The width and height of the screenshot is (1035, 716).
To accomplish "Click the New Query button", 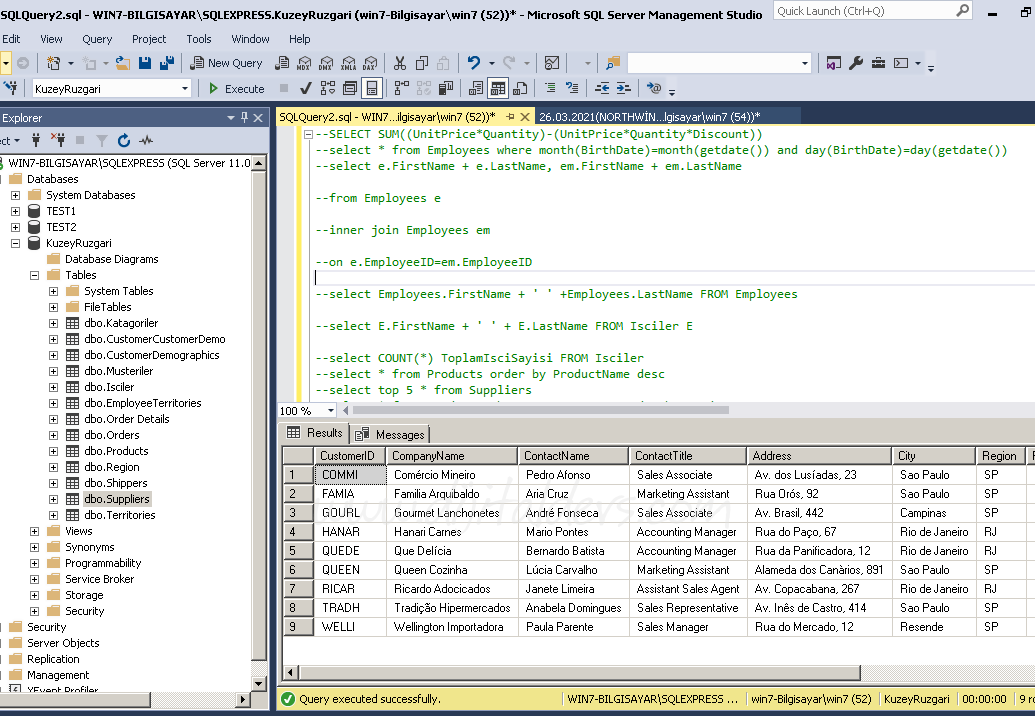I will pyautogui.click(x=225, y=63).
